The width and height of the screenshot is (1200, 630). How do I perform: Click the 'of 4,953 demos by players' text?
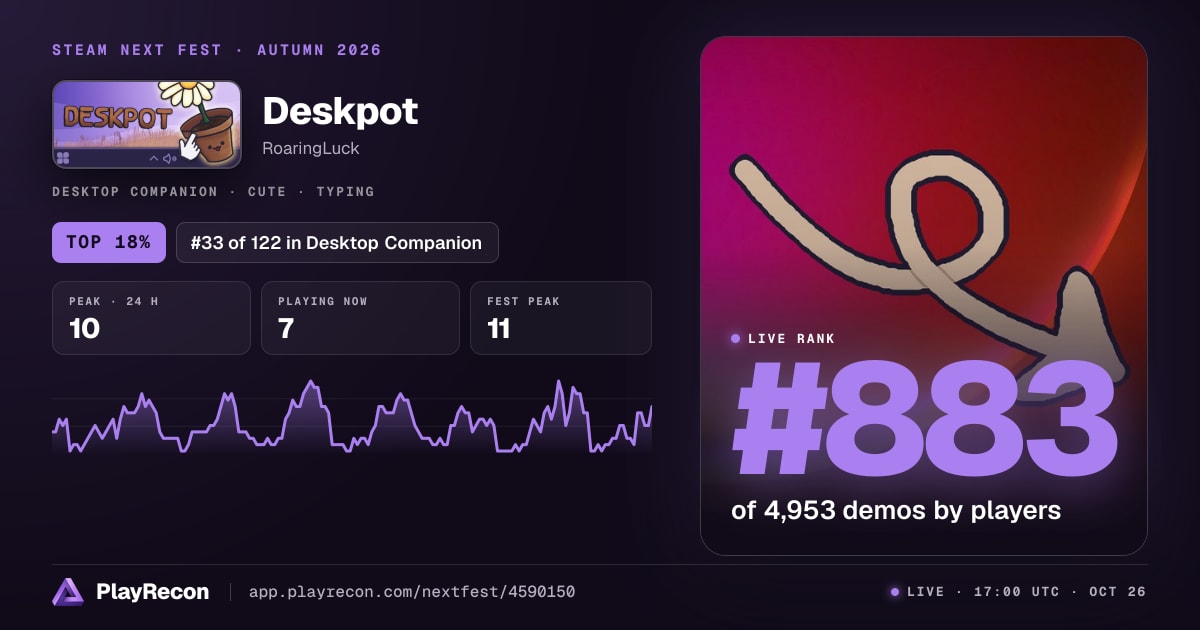[896, 510]
